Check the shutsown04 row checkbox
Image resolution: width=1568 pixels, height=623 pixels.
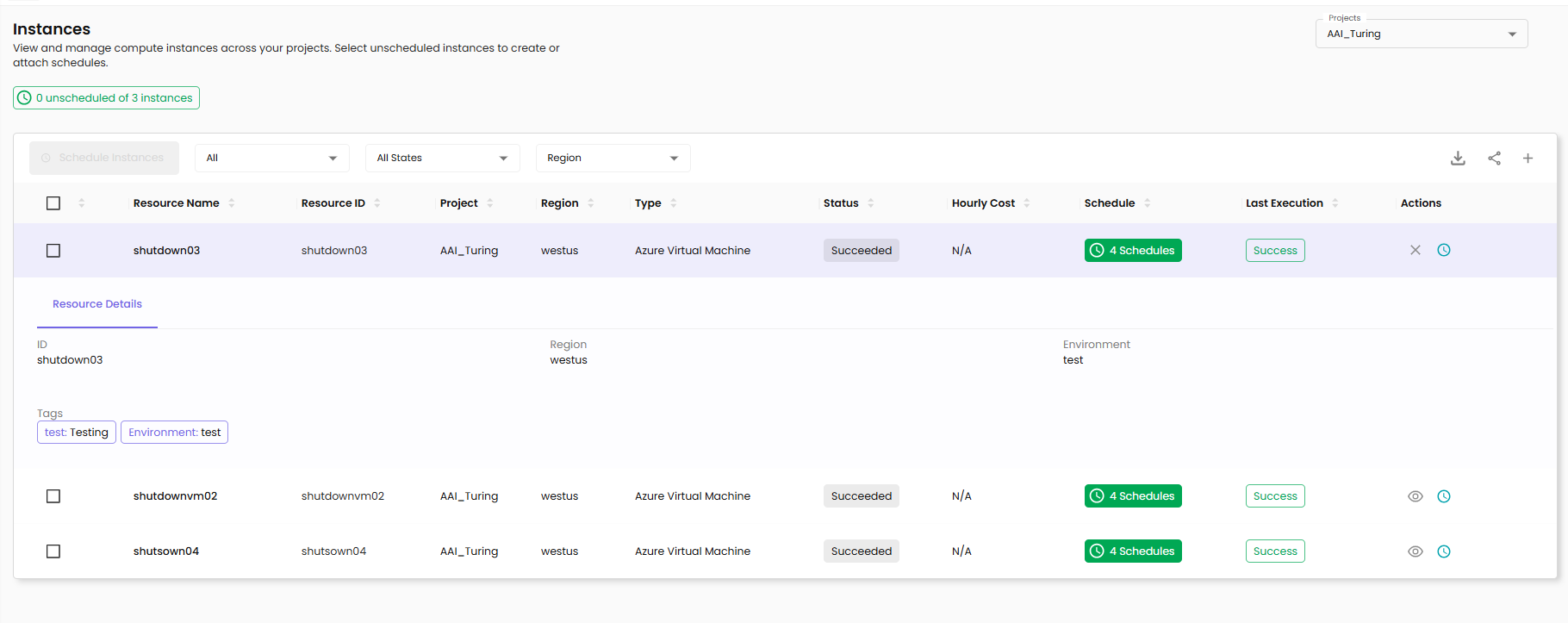[x=53, y=551]
